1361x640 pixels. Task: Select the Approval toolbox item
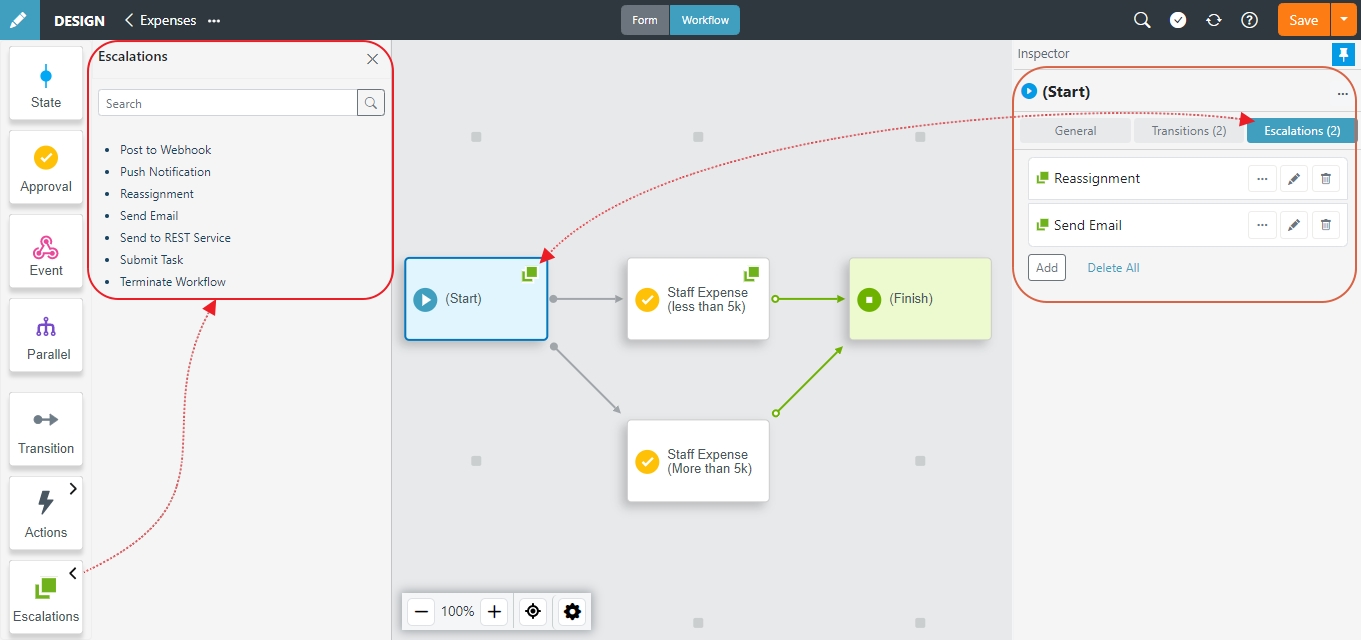point(46,168)
